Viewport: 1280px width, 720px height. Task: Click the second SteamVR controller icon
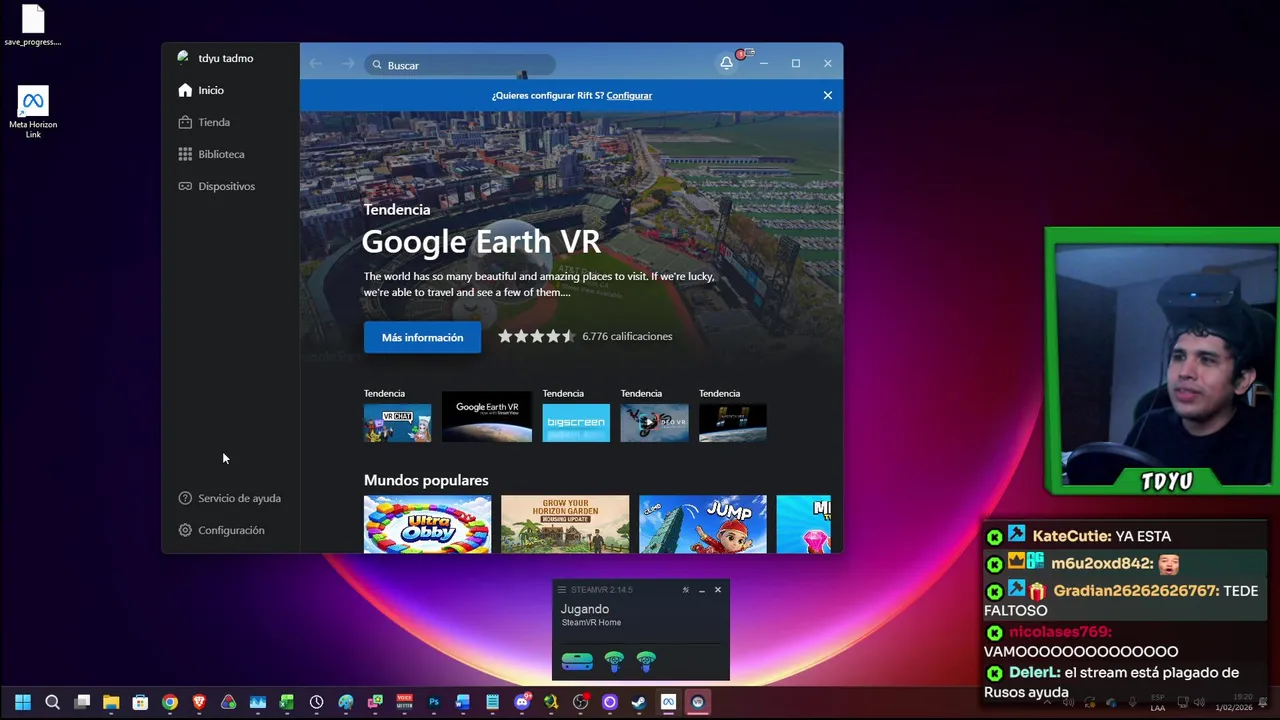(646, 661)
